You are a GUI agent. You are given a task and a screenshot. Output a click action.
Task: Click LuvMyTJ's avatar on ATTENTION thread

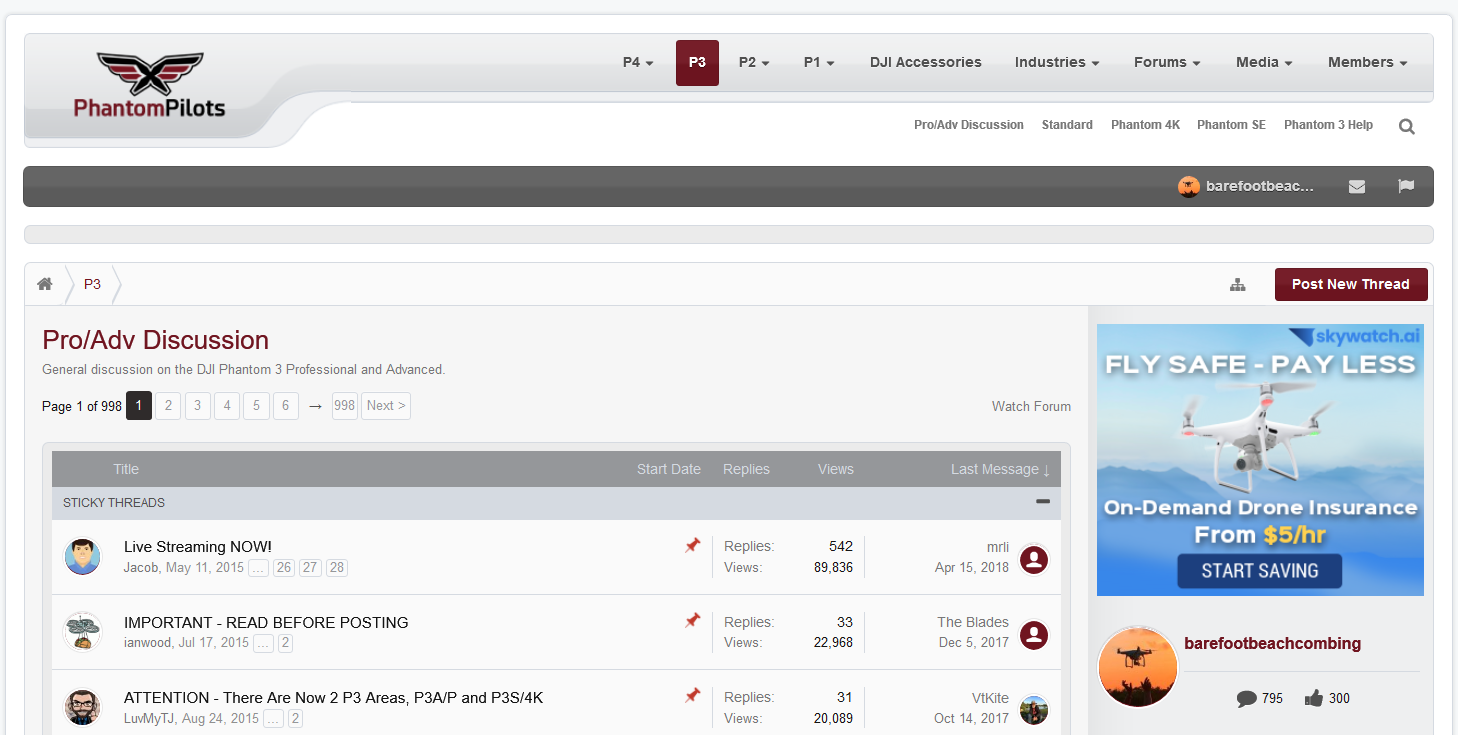[82, 707]
